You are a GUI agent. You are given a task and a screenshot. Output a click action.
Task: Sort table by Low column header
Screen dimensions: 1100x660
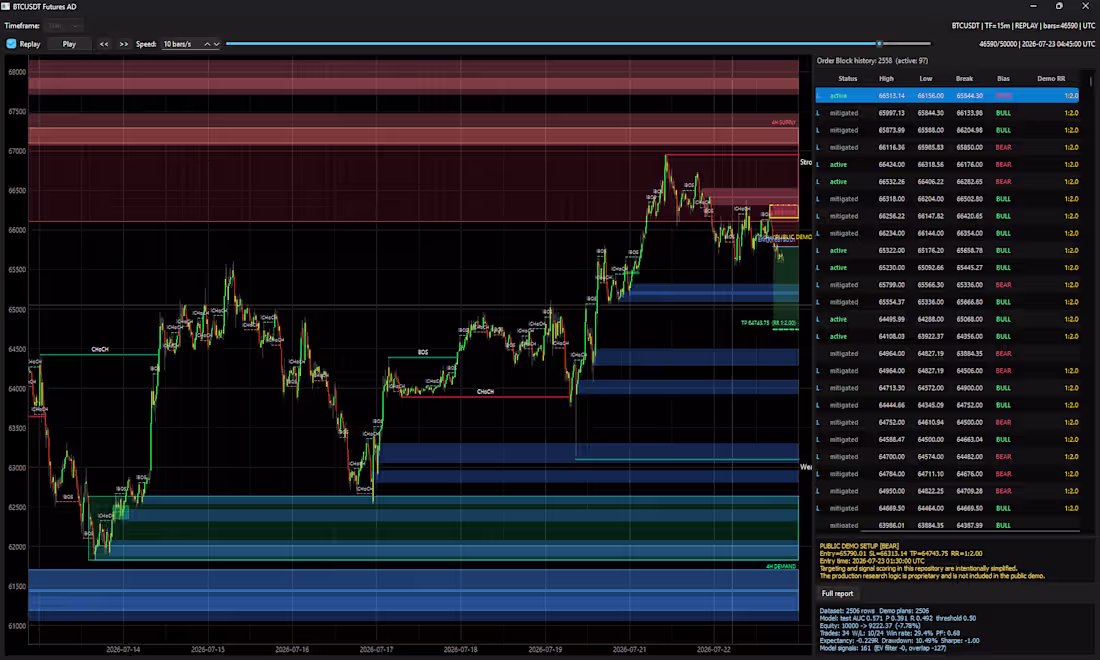coord(926,79)
